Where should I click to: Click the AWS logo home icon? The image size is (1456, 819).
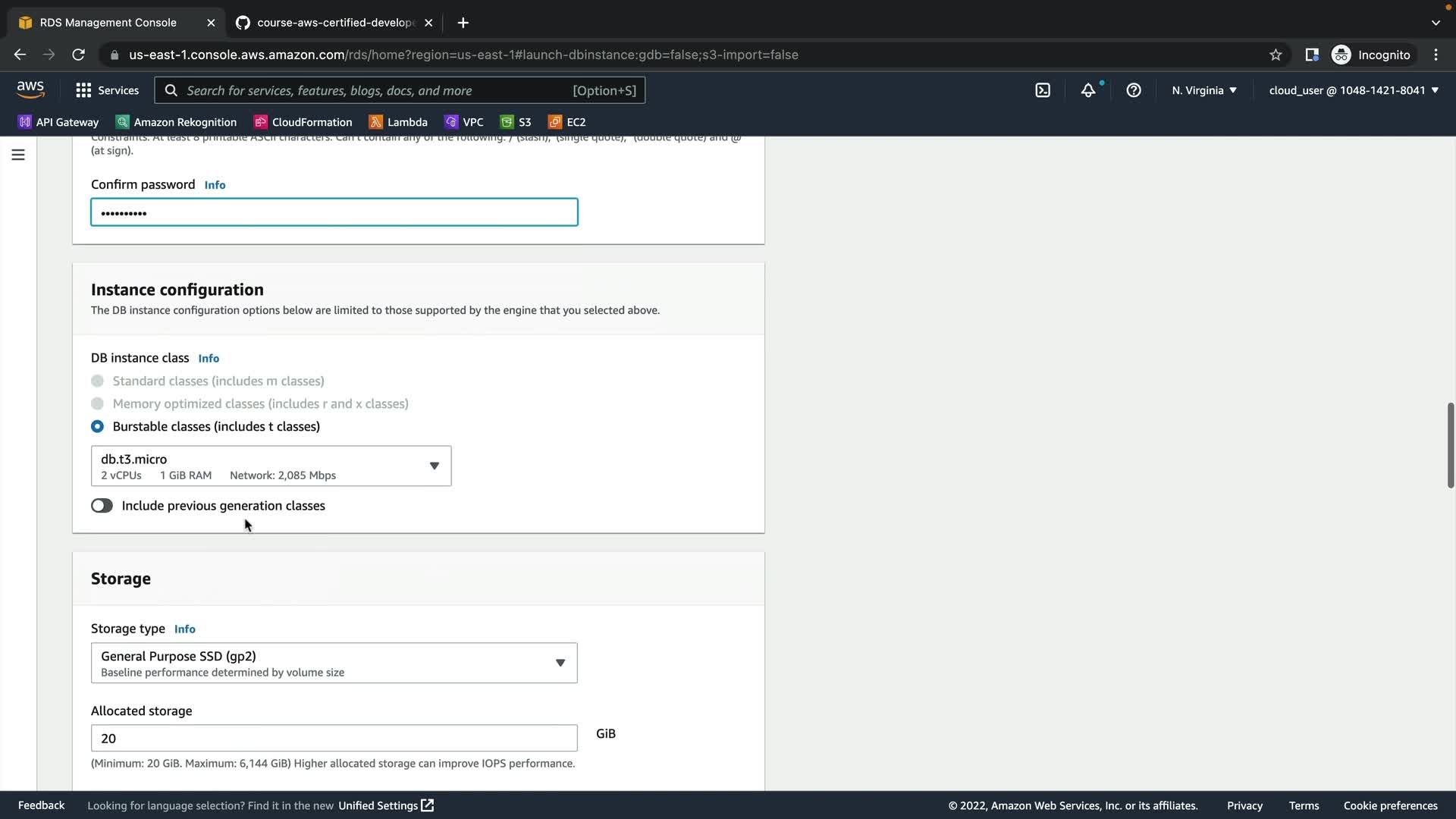[30, 89]
